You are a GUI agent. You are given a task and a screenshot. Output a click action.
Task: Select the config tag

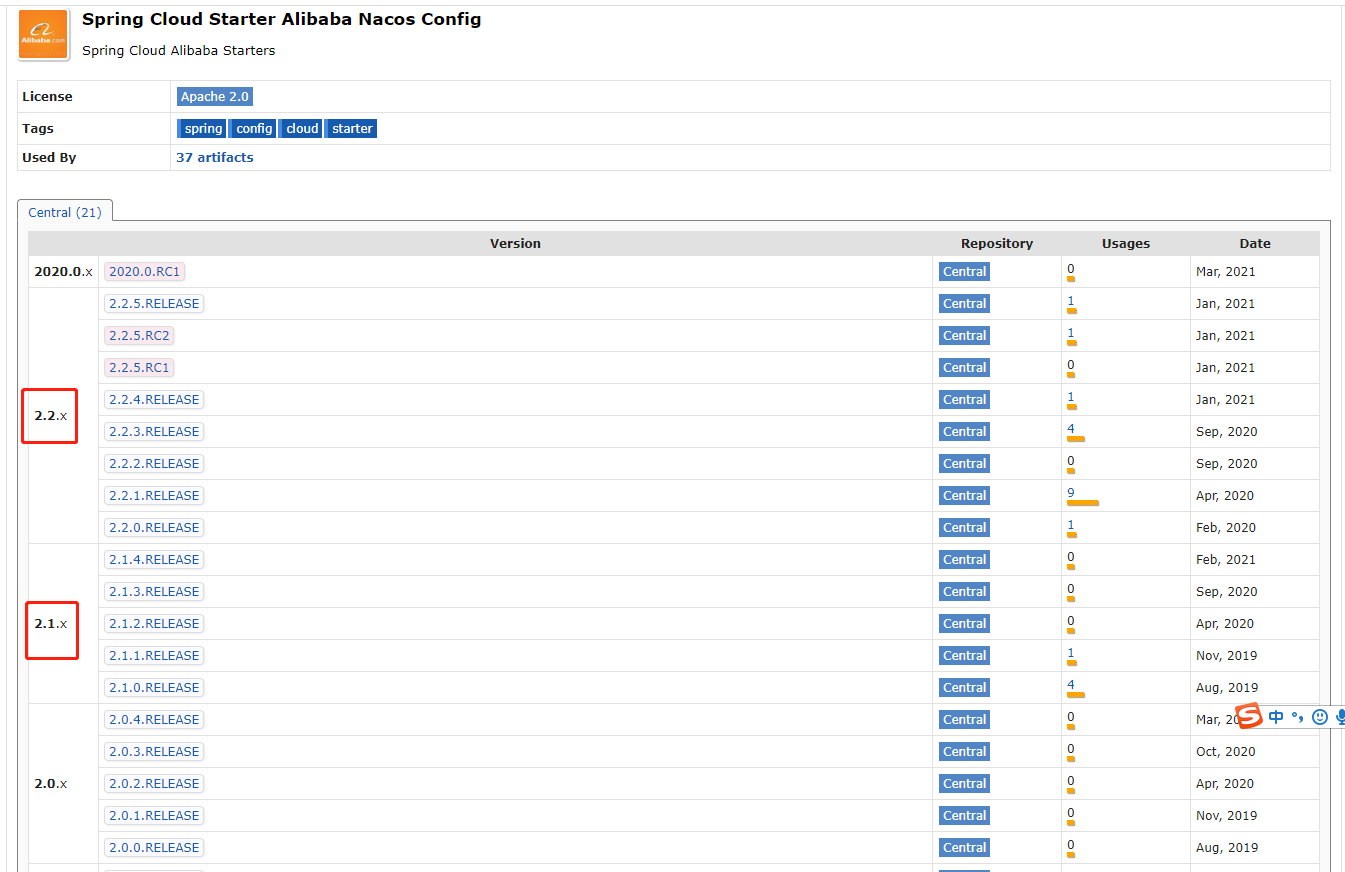pos(254,129)
